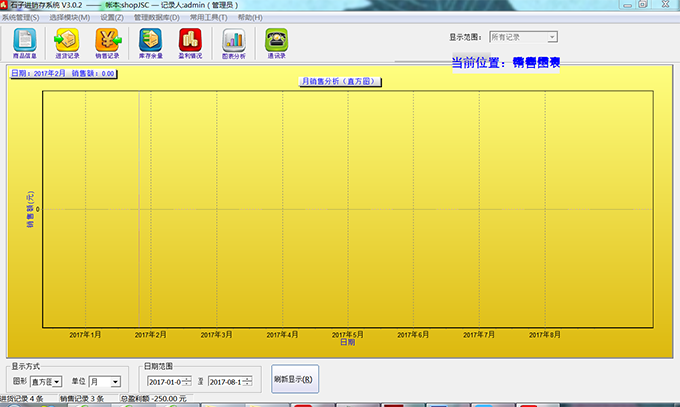
Task: Expand the 单位 unit dropdown
Action: point(115,382)
